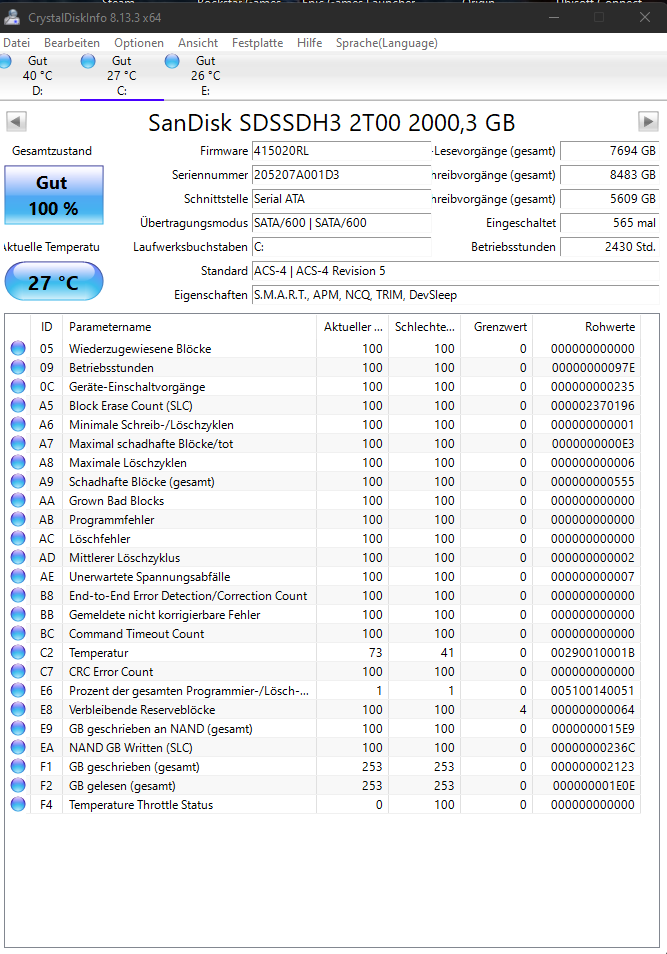Viewport: 667px width, 954px height.
Task: Select raw value 005100140051
Action: pyautogui.click(x=593, y=691)
